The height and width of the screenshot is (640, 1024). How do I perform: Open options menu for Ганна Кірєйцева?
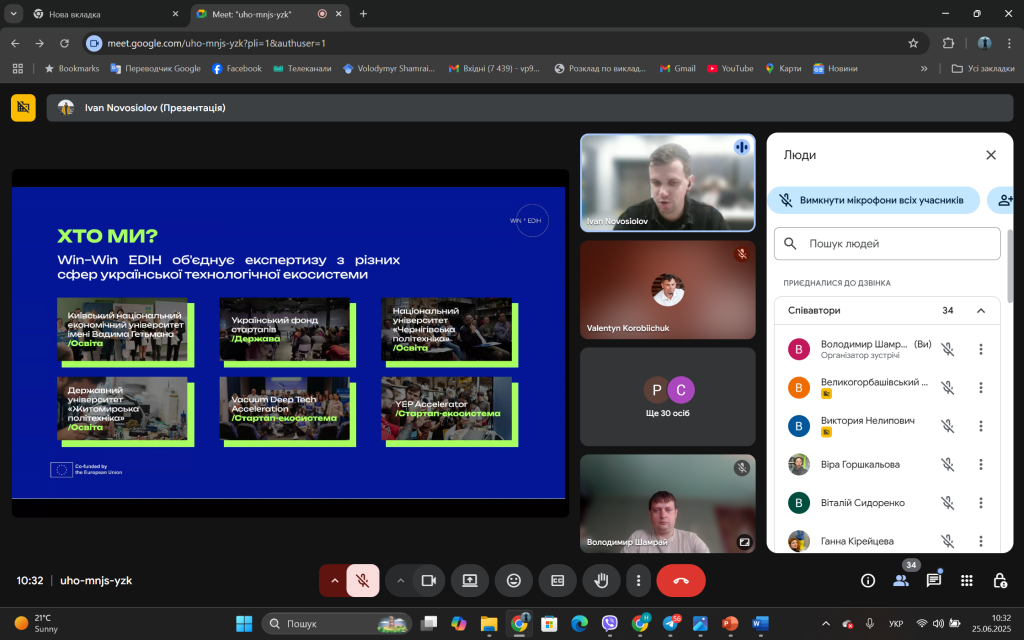[980, 541]
